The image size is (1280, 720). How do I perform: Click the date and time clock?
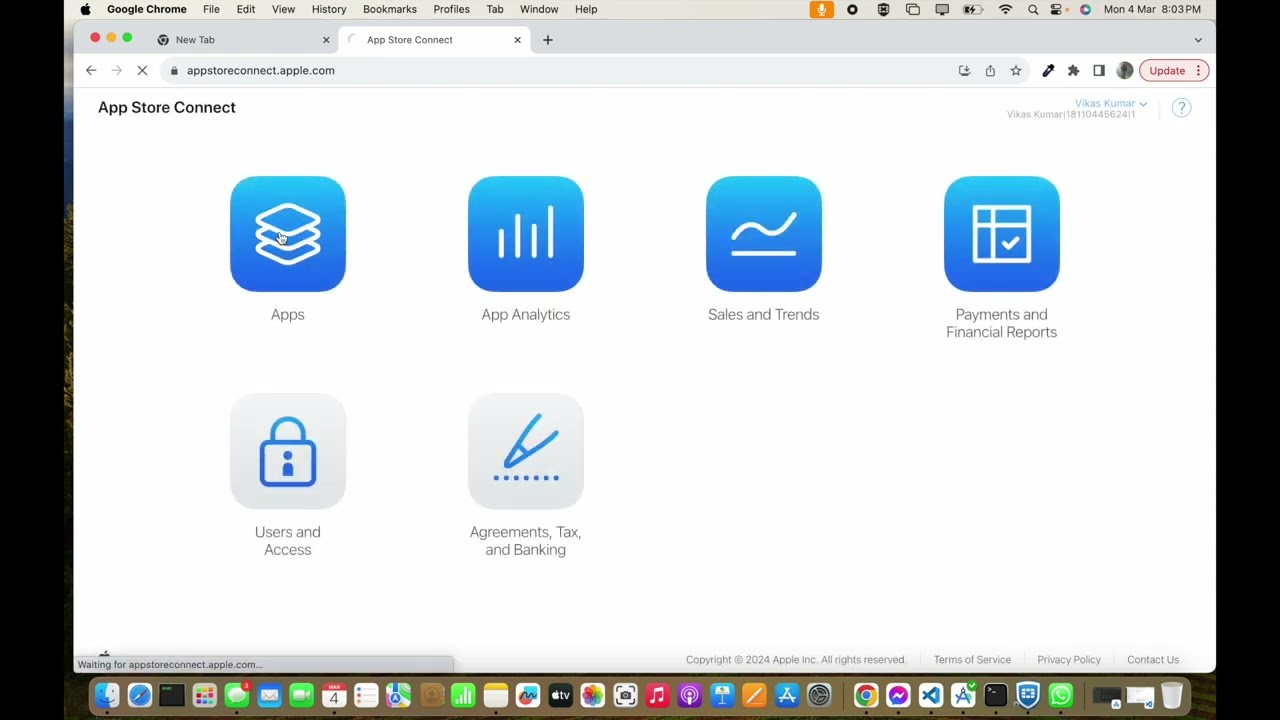point(1152,9)
